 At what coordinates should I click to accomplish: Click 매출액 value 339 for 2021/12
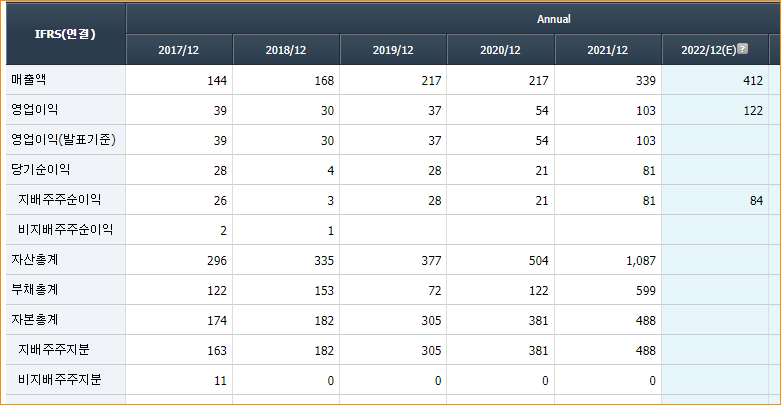pos(646,81)
